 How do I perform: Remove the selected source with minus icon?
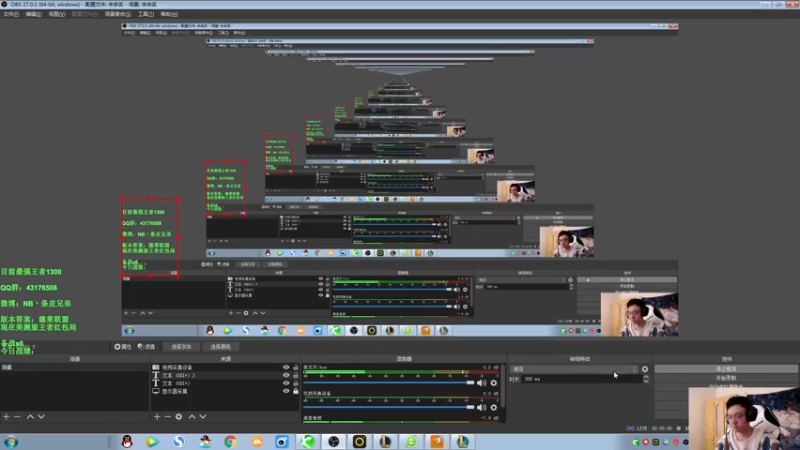coord(167,417)
